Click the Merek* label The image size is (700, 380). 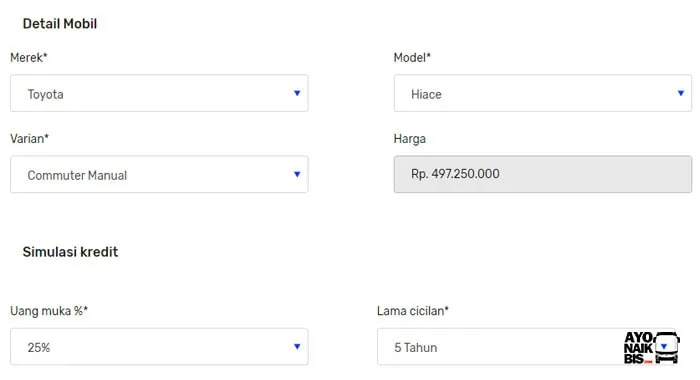tap(29, 58)
